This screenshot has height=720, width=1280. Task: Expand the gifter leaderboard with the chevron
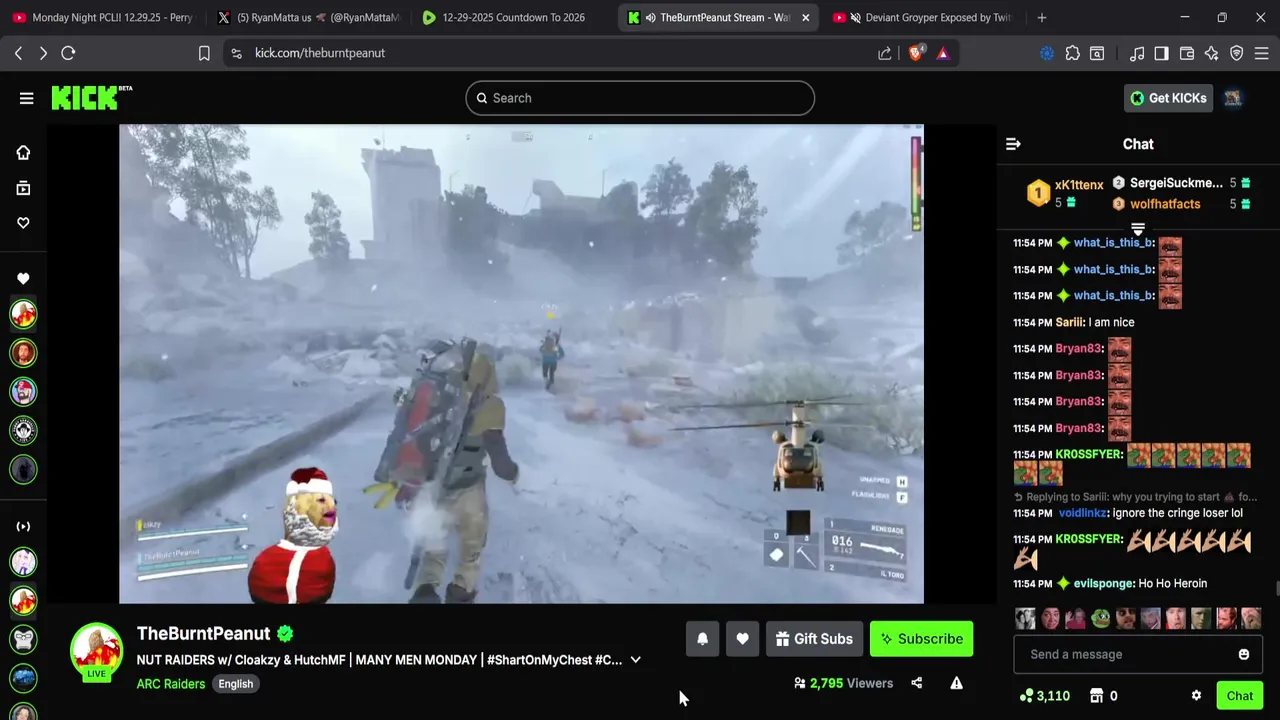1138,230
